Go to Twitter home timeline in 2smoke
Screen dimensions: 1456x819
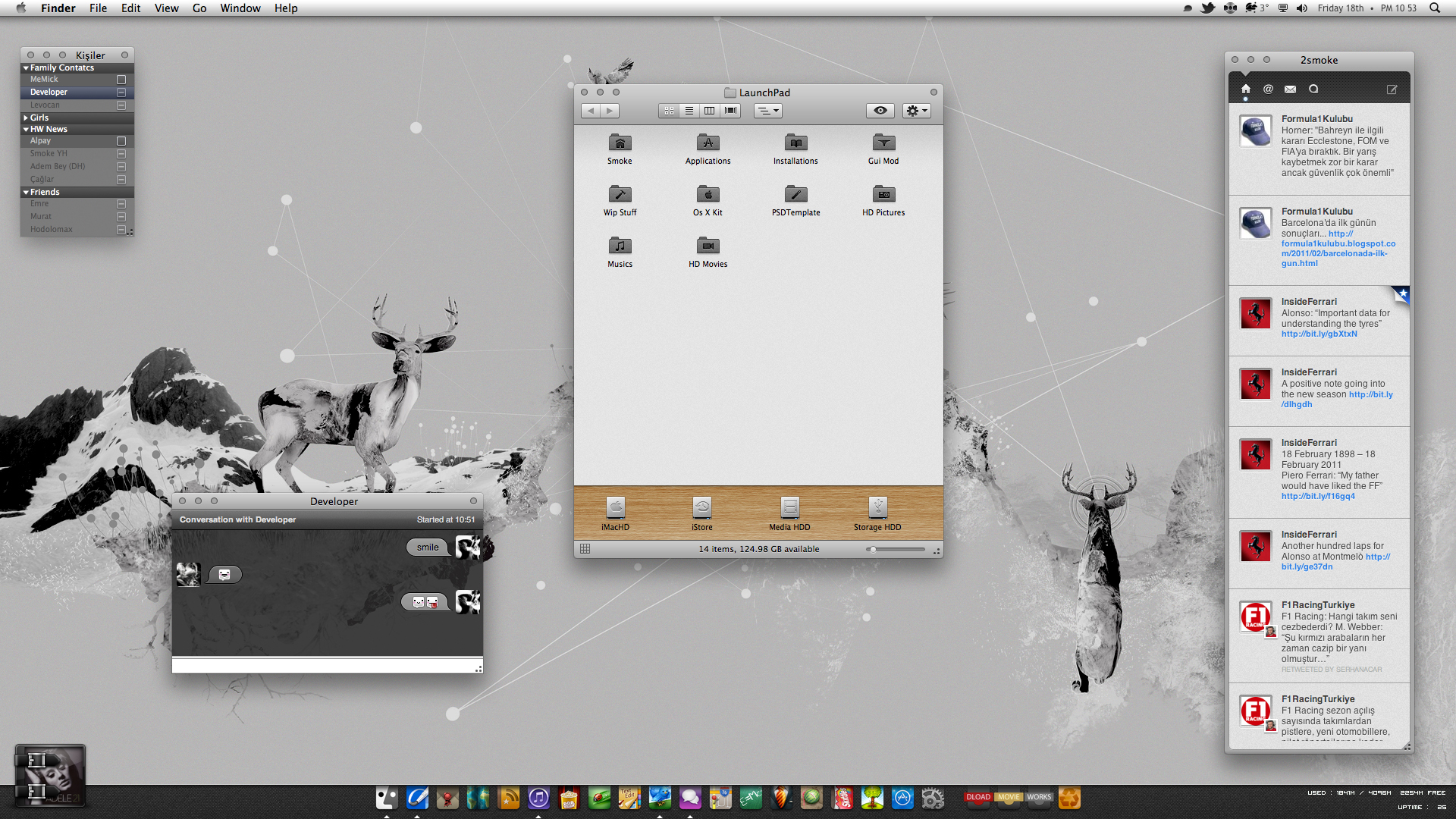click(1245, 89)
